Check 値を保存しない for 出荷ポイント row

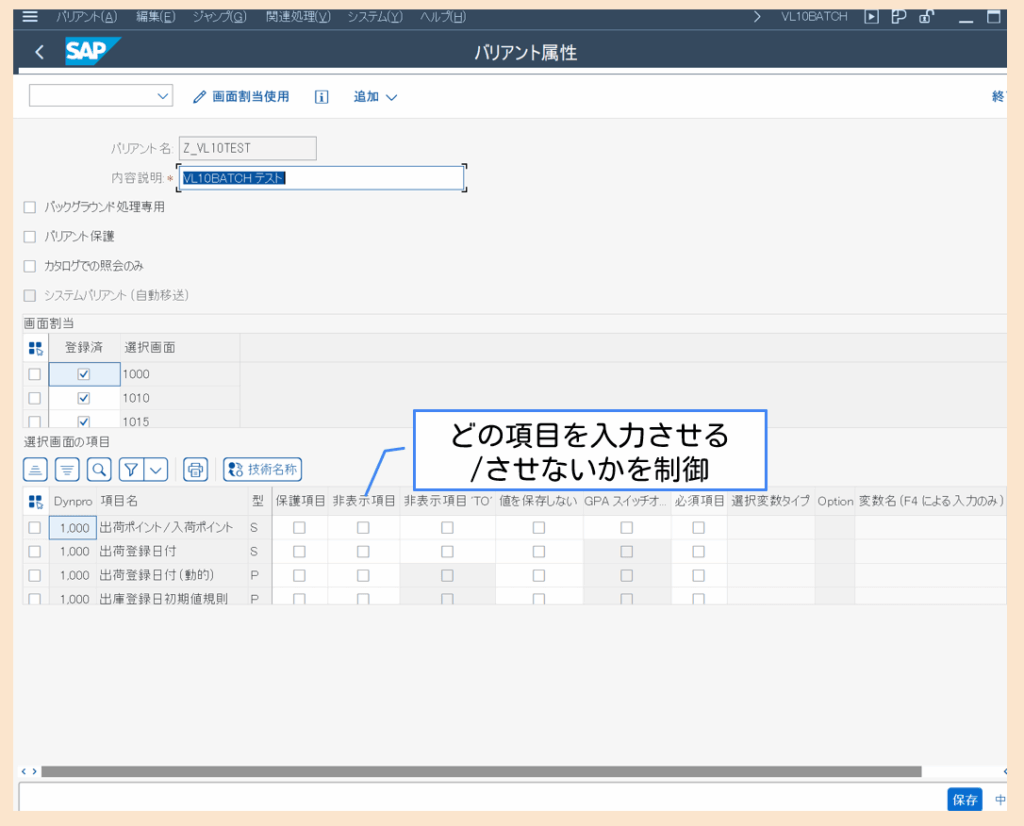point(539,528)
